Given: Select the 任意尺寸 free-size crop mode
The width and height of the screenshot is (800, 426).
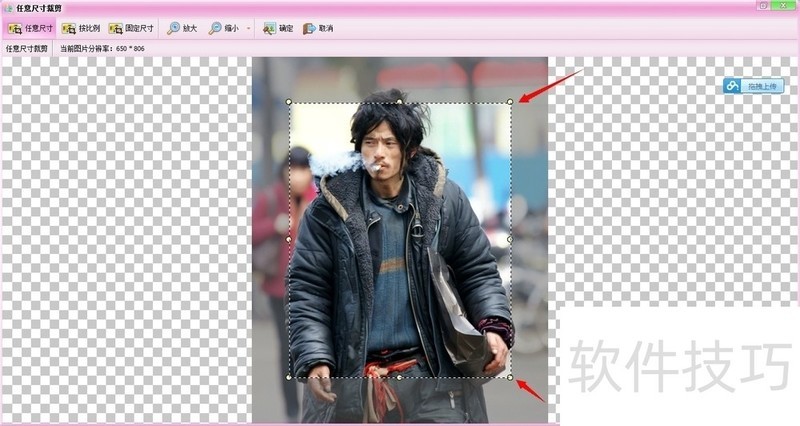Looking at the screenshot, I should (x=31, y=29).
